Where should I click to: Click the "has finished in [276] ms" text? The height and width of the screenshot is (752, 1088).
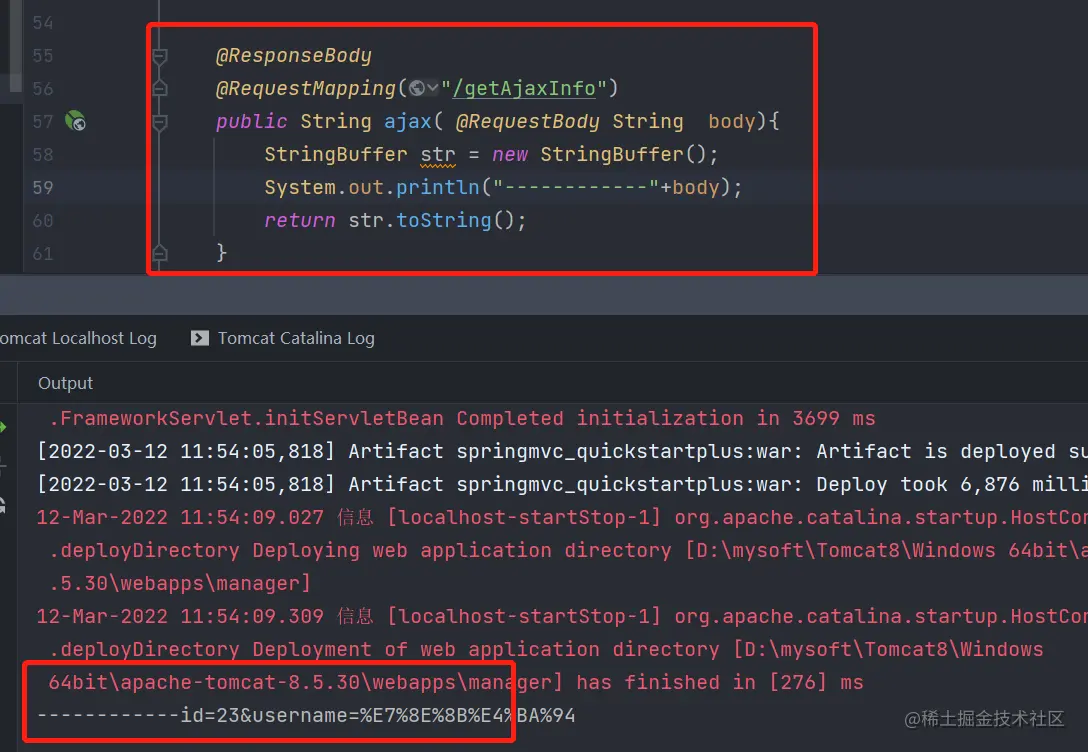click(720, 683)
